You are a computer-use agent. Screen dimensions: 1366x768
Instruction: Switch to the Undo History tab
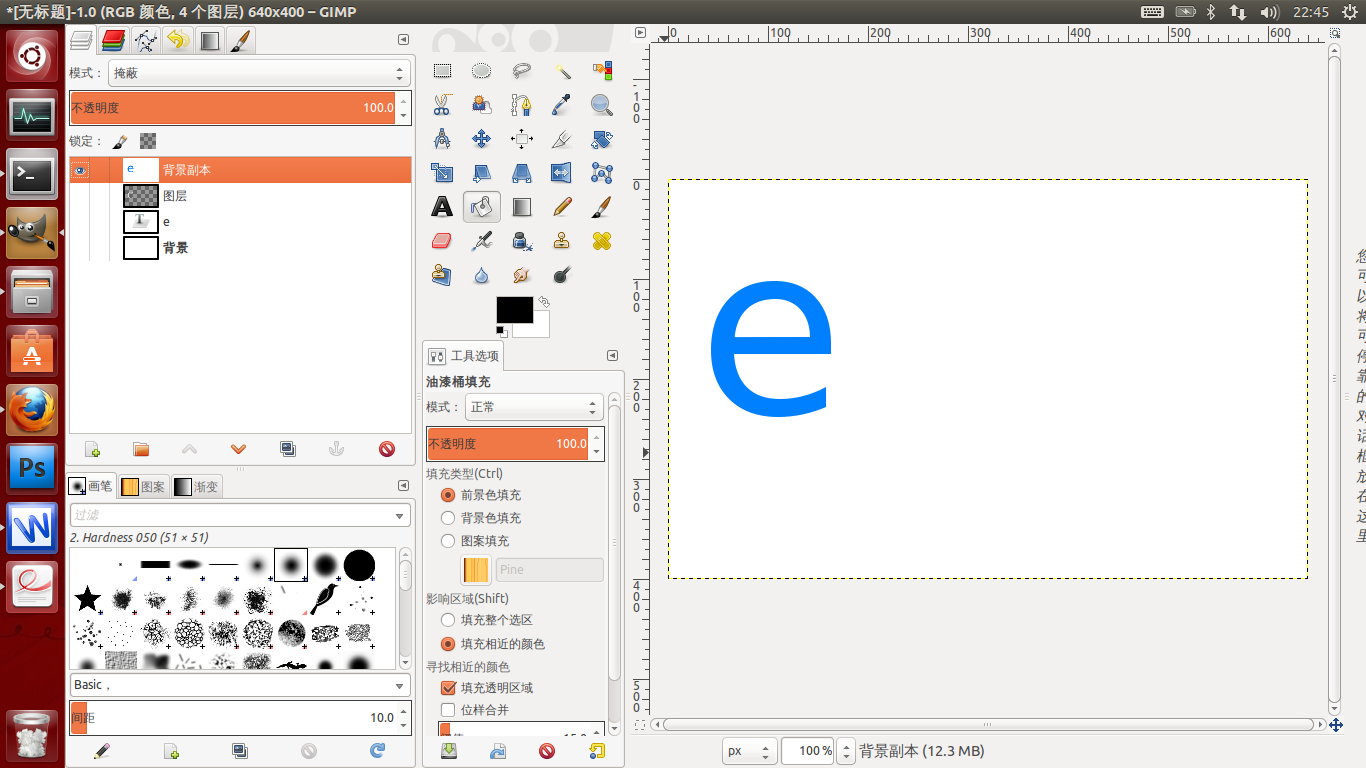coord(177,40)
